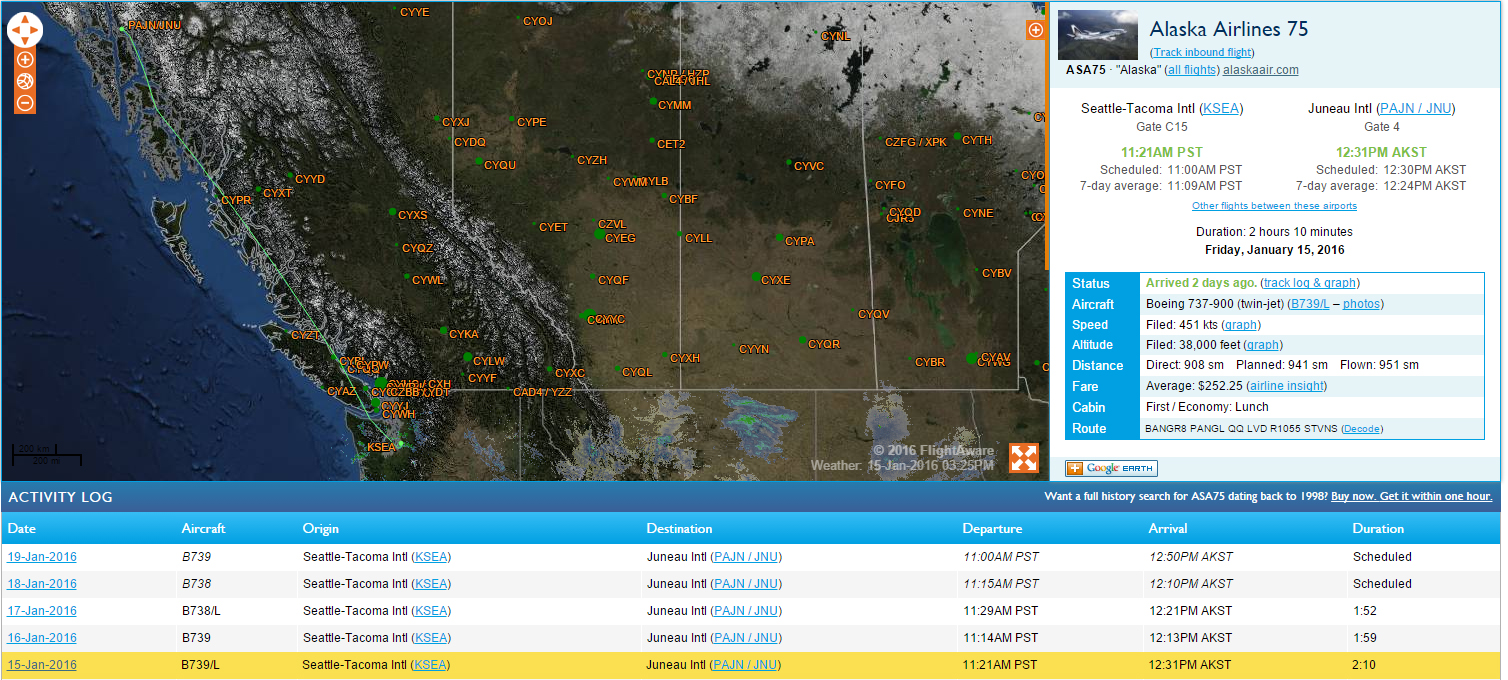Open the airline insight fare link
This screenshot has height=680, width=1508.
[x=1285, y=386]
